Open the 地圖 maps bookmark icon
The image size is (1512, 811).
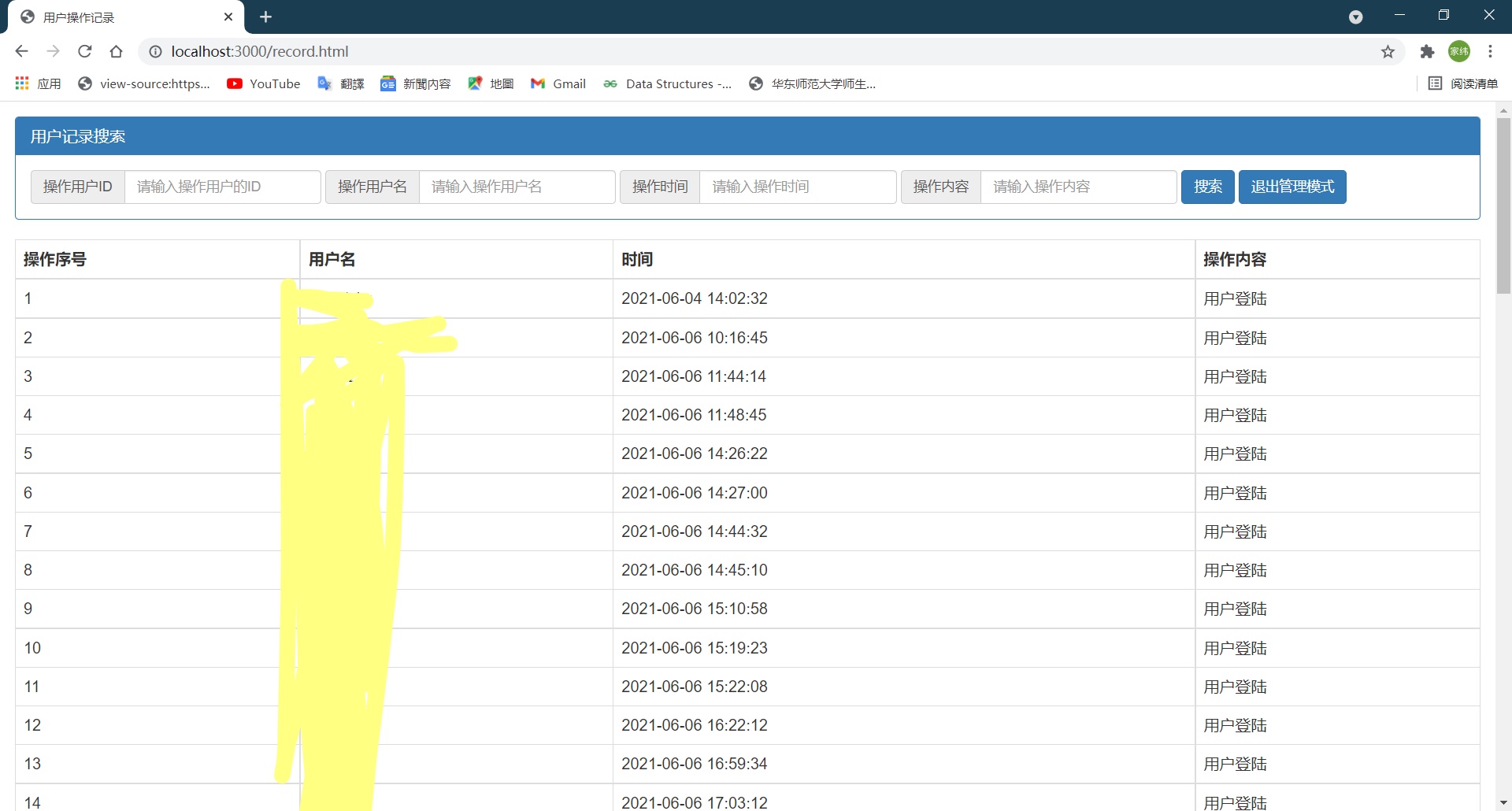point(475,83)
